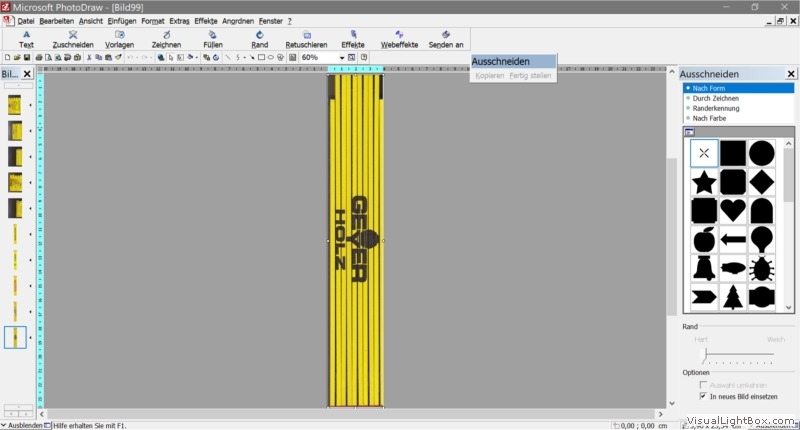
Task: Expand the object list of selected thumbnail
Action: coord(30,338)
